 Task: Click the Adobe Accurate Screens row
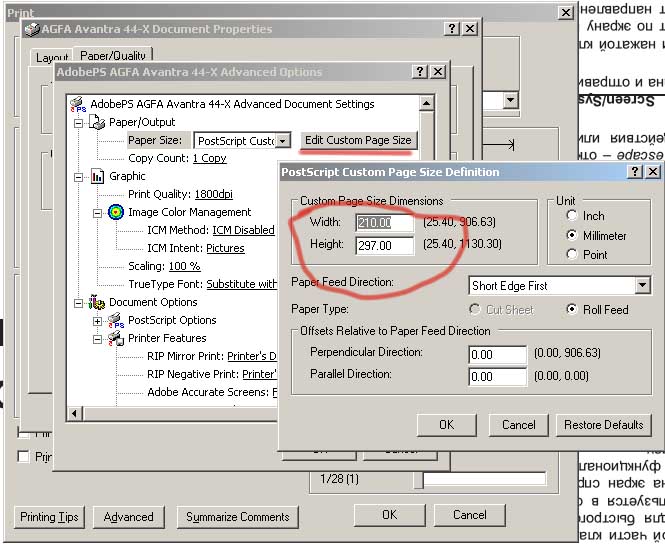(212, 392)
